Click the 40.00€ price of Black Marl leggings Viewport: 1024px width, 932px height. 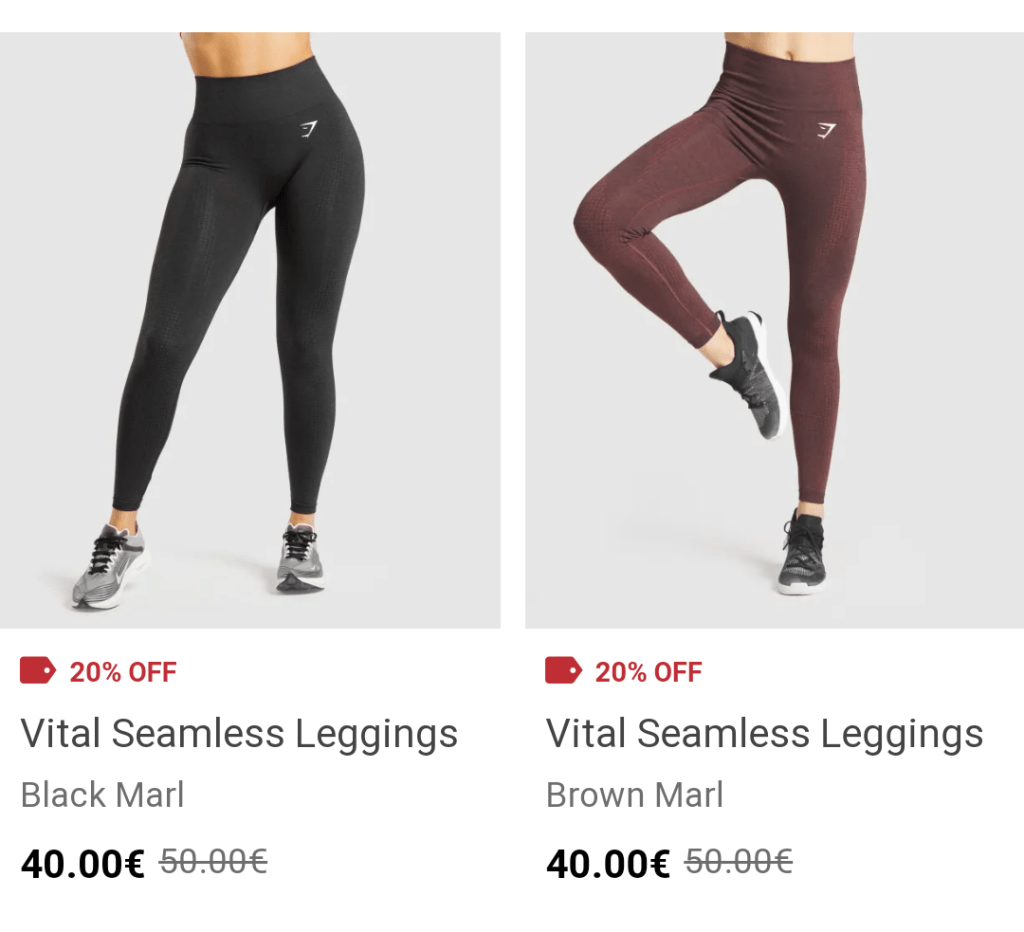83,863
